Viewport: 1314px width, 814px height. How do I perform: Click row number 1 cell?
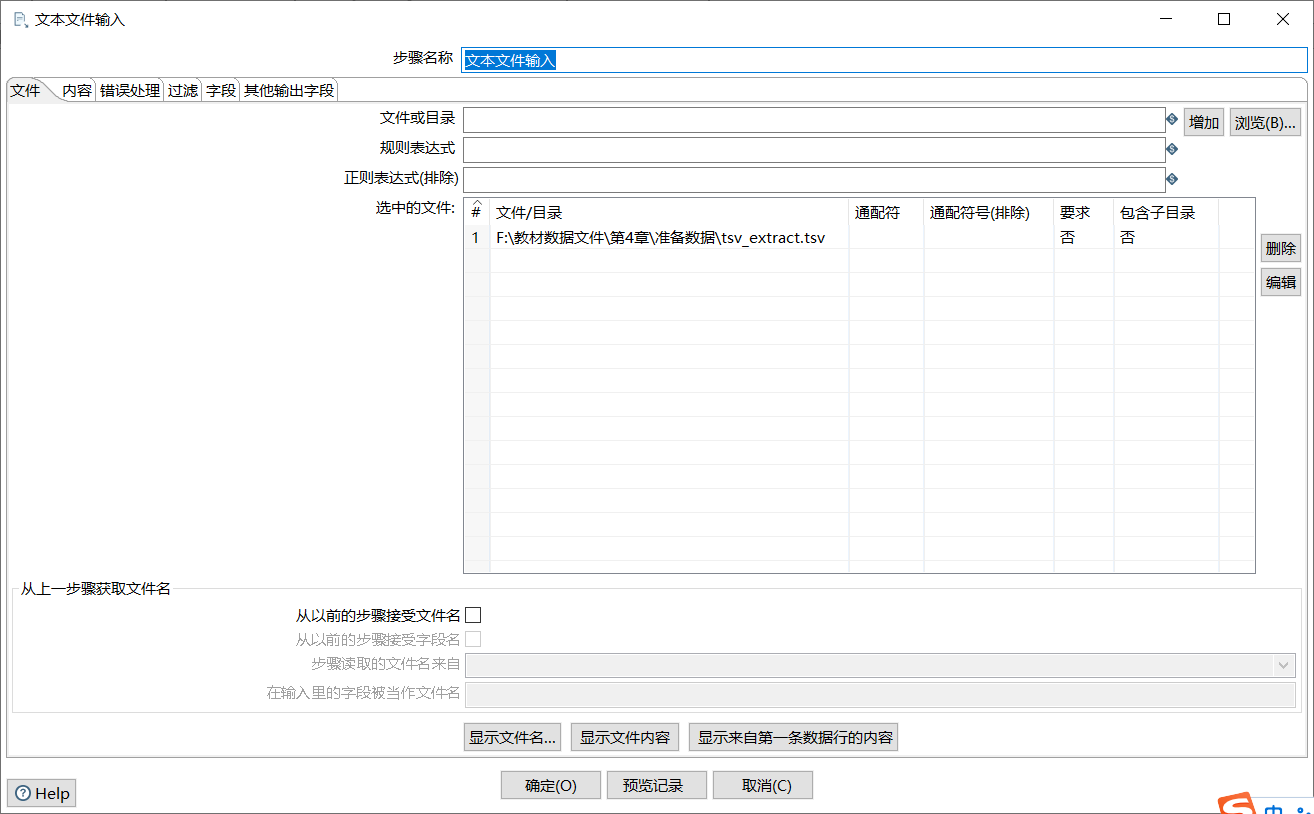click(477, 238)
